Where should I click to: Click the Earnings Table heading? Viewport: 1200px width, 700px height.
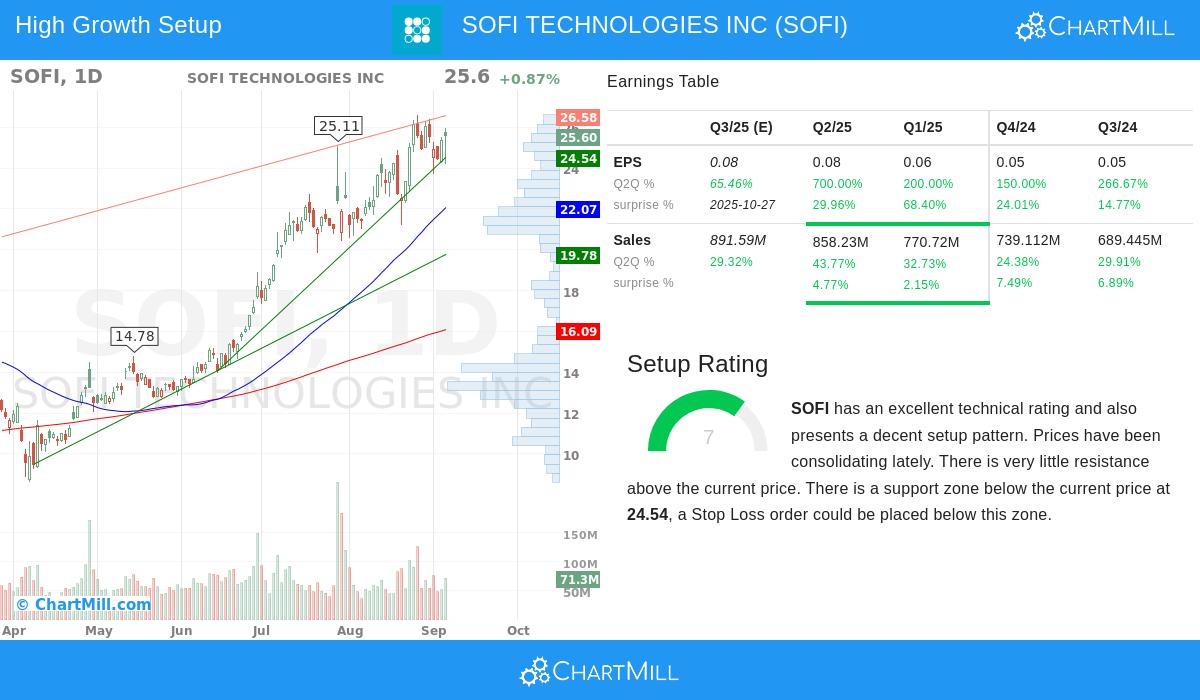click(663, 82)
